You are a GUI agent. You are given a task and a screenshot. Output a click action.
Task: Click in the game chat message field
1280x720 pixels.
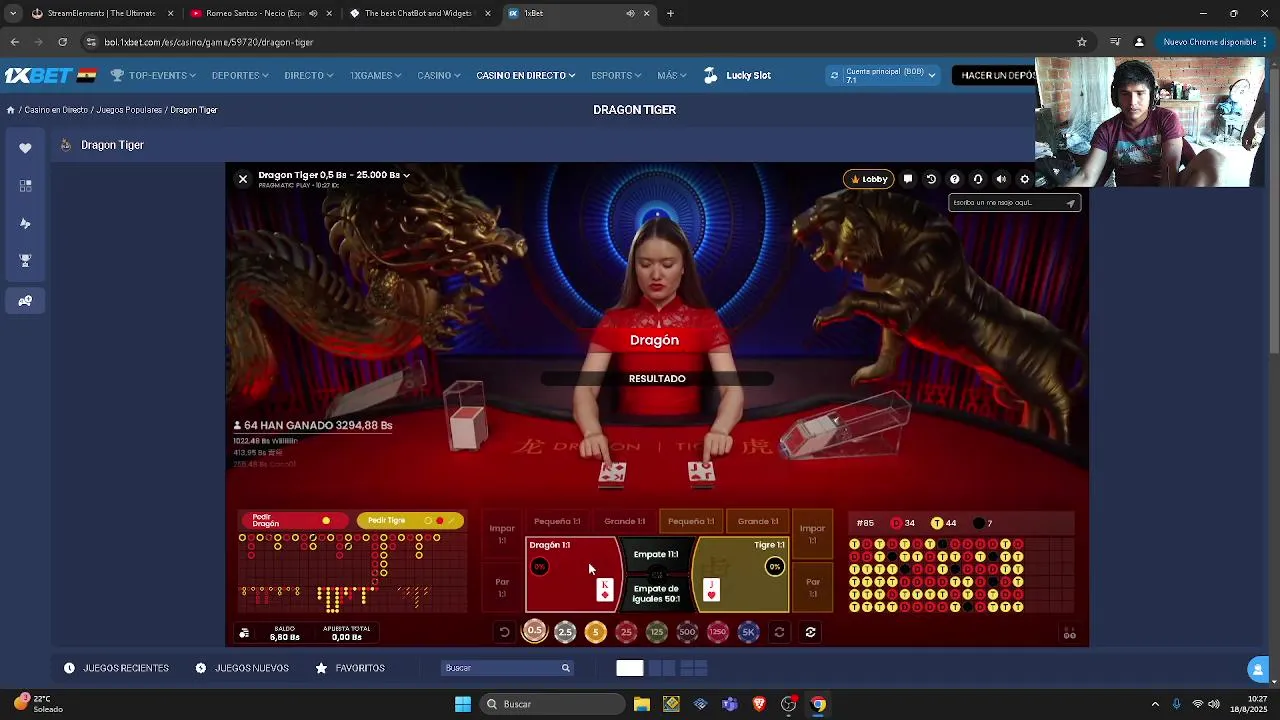(x=1006, y=203)
